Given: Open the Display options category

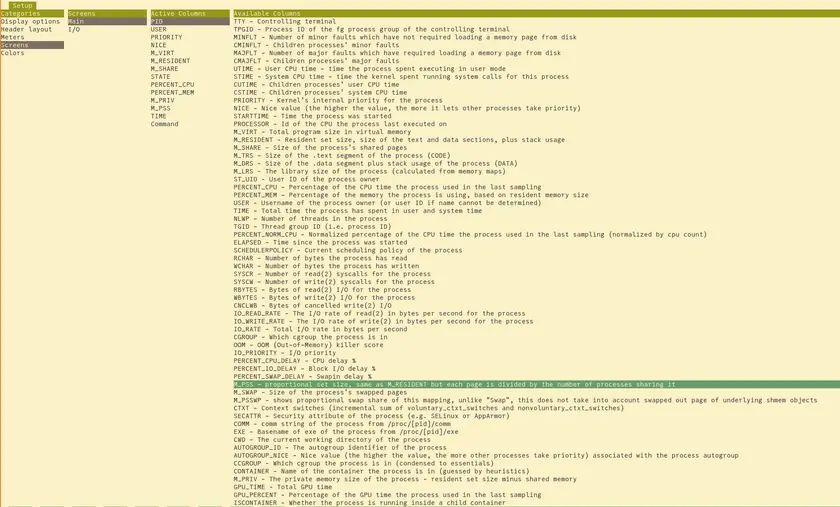Looking at the screenshot, I should (31, 21).
